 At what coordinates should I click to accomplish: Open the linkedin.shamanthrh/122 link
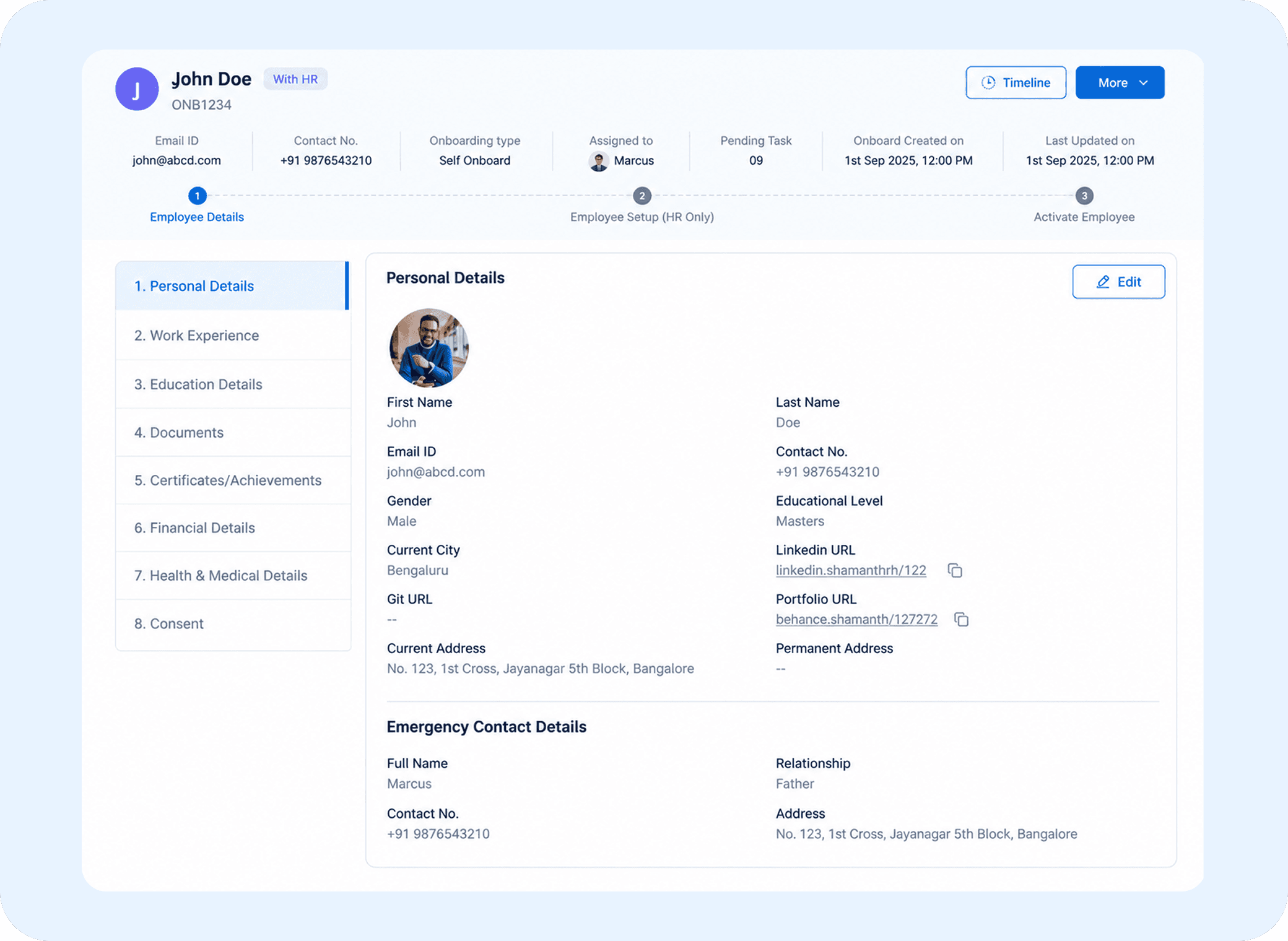pyautogui.click(x=851, y=570)
